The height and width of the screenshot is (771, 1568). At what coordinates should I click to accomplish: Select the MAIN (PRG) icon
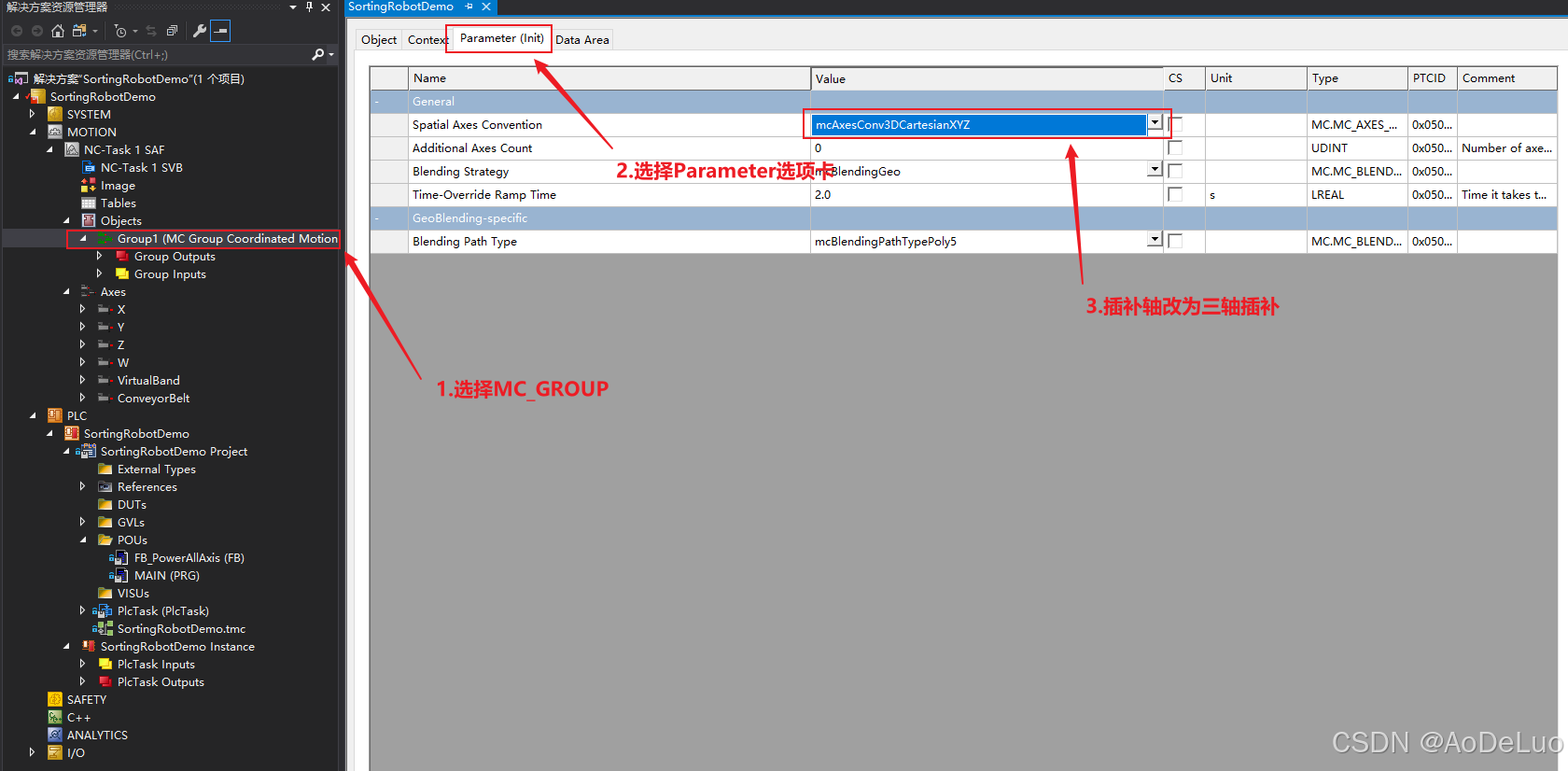[119, 575]
